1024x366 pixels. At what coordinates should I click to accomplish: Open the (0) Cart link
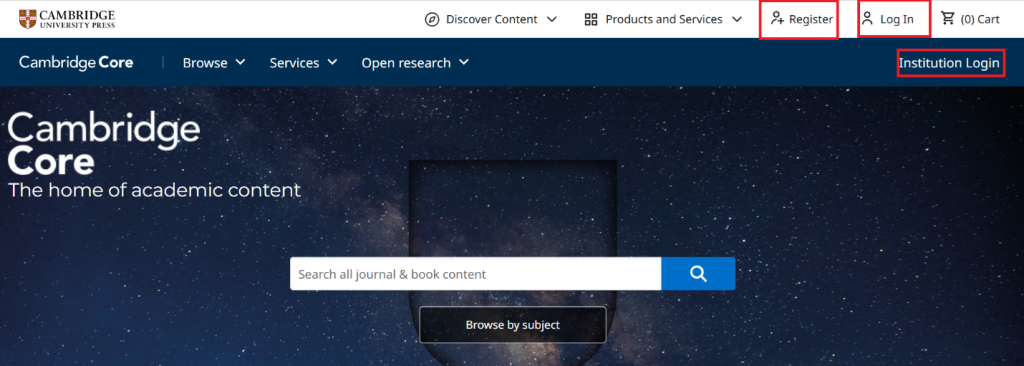(x=970, y=19)
